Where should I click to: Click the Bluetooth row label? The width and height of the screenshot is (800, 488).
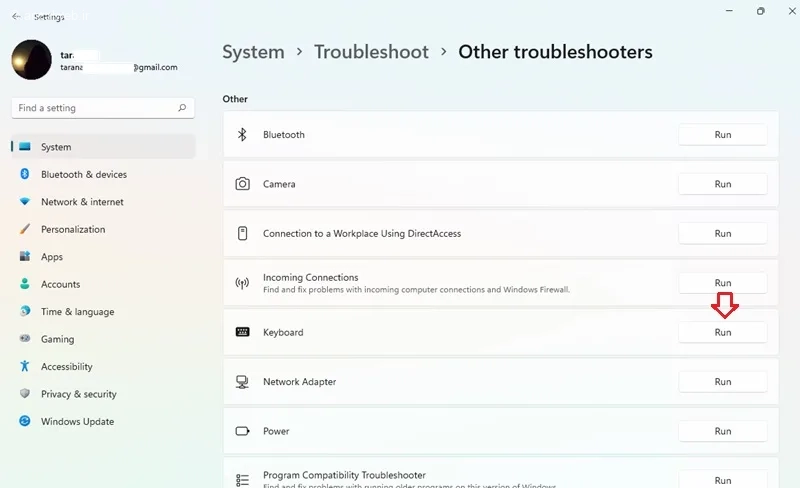[284, 135]
